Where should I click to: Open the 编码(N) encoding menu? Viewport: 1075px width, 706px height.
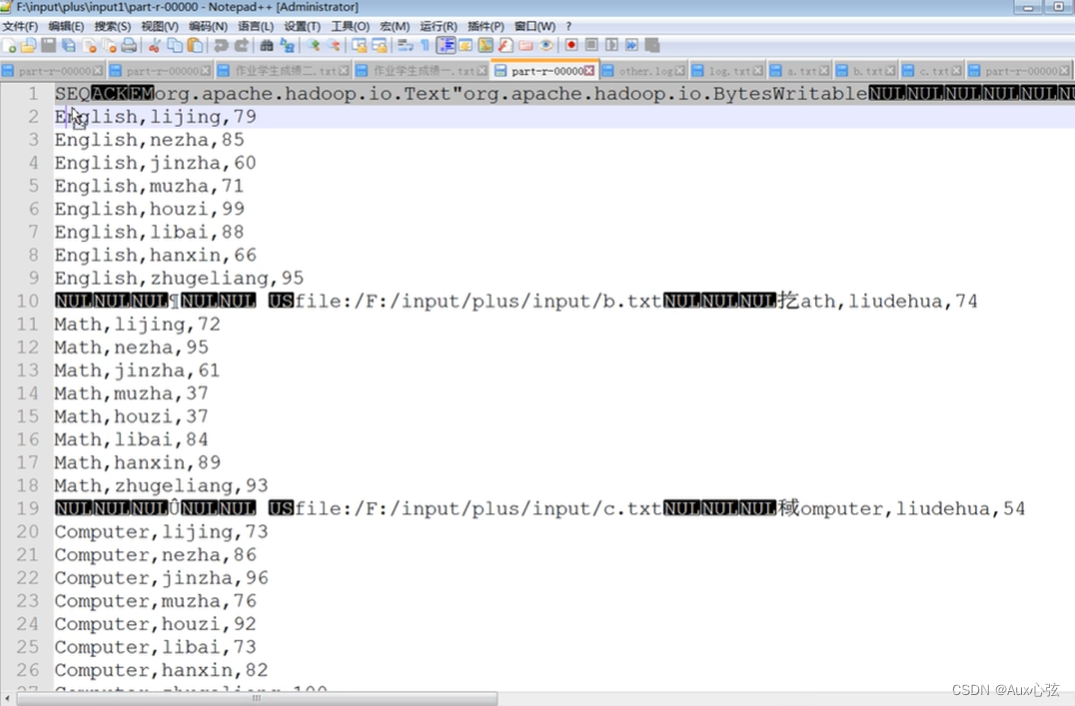[207, 26]
